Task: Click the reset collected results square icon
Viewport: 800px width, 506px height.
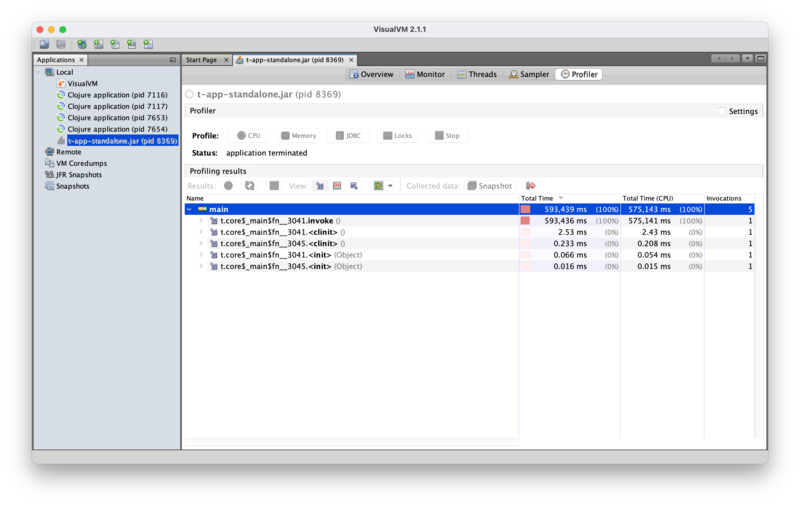Action: (x=274, y=186)
